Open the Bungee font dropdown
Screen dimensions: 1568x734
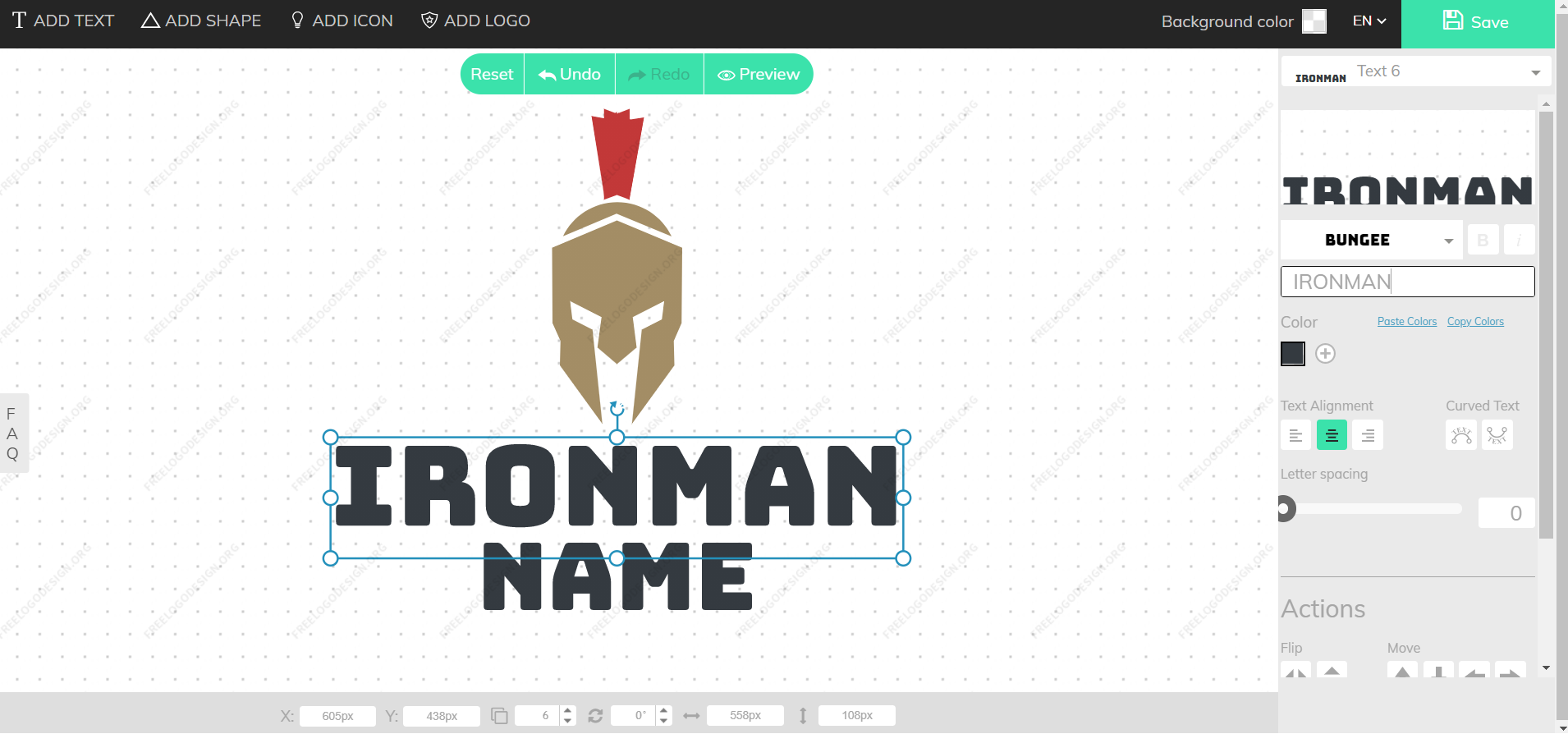(1372, 240)
